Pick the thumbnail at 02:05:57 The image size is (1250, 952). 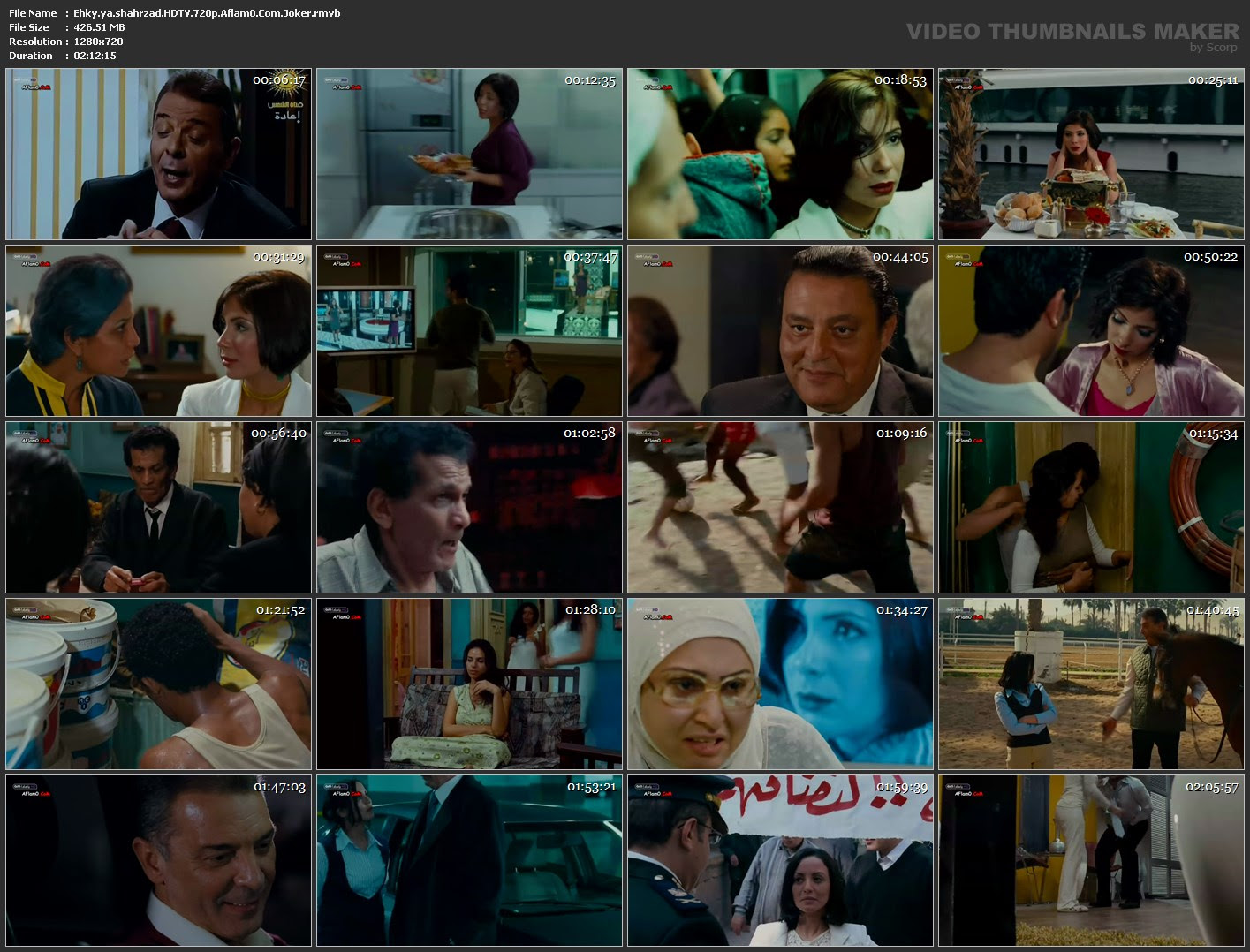[x=1092, y=861]
